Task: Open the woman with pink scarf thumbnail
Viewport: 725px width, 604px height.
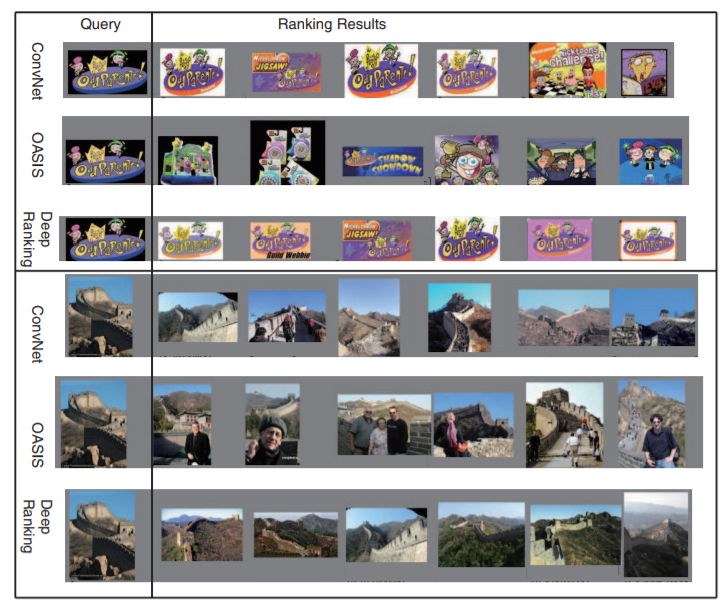Action: 473,425
